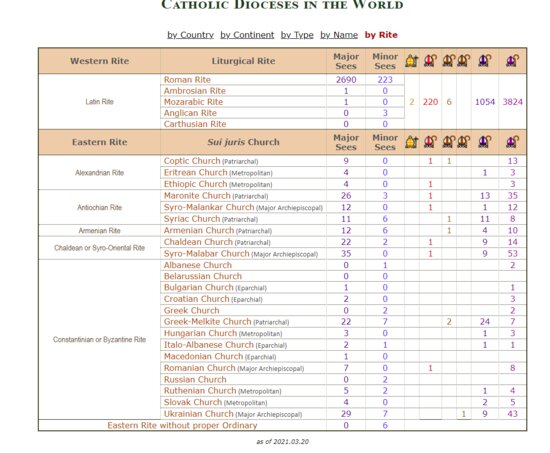The width and height of the screenshot is (550, 453).
Task: Click the yellow papal tiara icon in Western Rite header
Action: pos(412,61)
